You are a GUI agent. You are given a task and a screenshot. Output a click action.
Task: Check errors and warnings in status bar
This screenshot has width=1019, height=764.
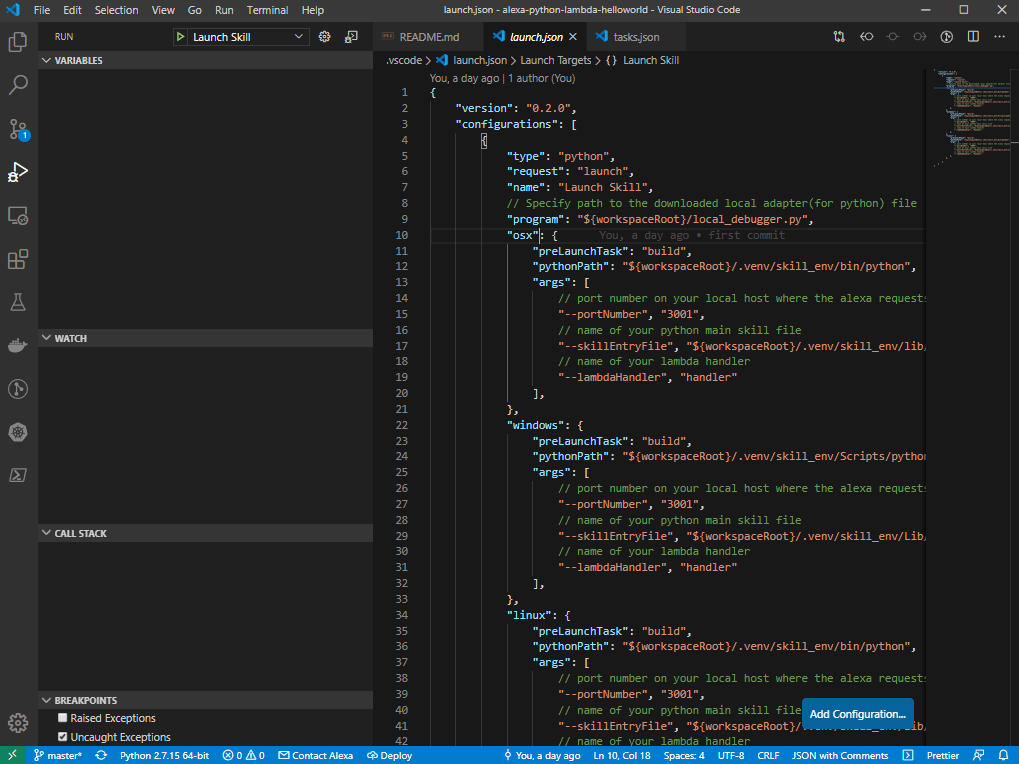click(242, 755)
